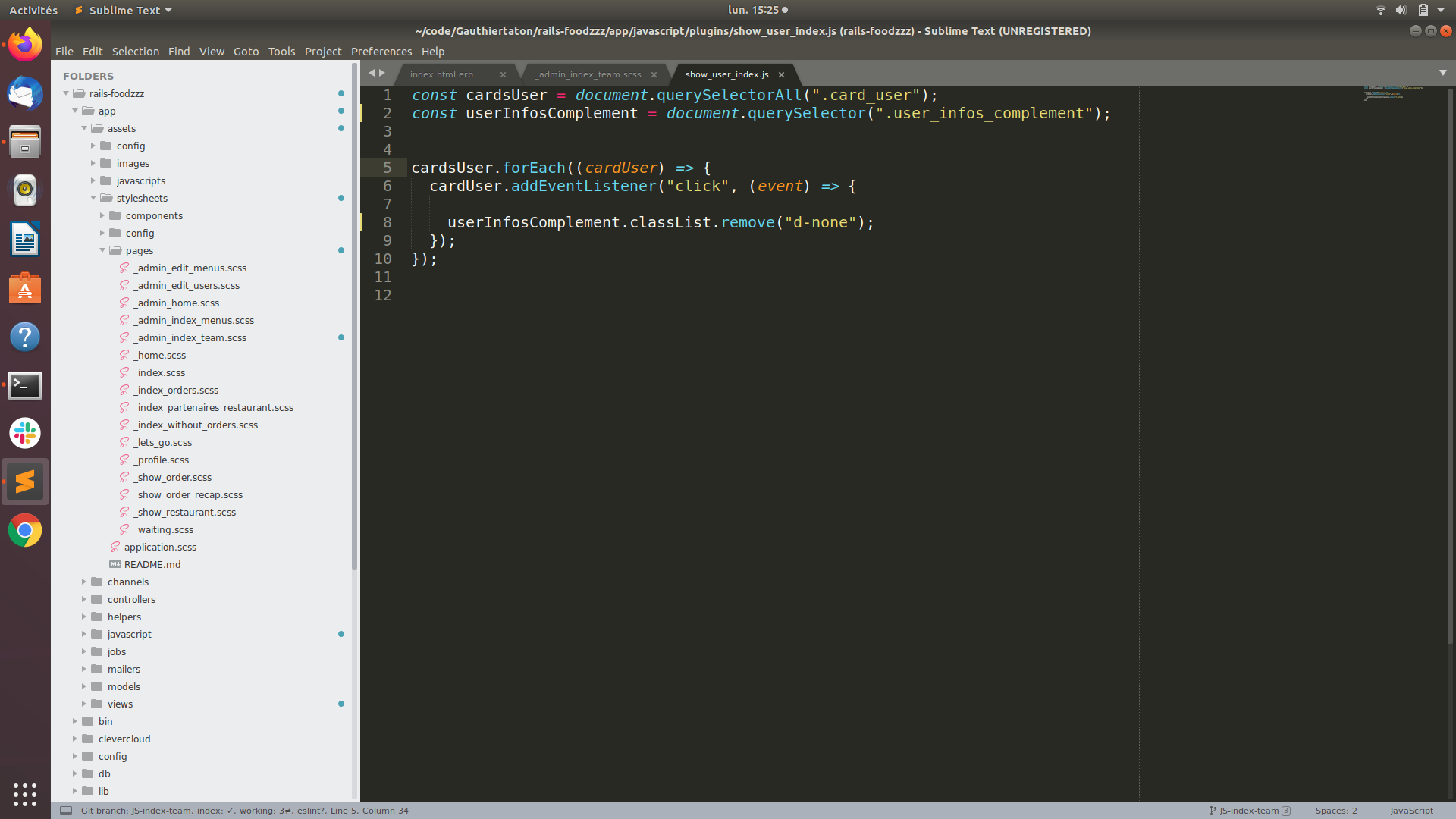Expand the clevercloud folder
Image resolution: width=1456 pixels, height=819 pixels.
[75, 739]
